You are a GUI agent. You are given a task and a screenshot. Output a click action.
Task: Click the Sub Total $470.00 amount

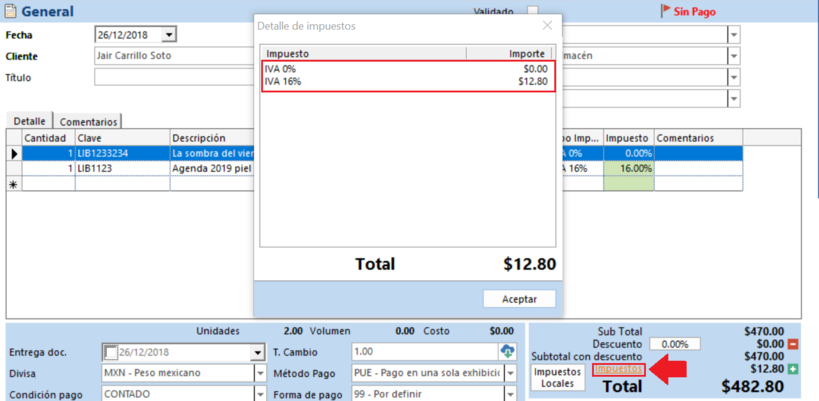764,332
